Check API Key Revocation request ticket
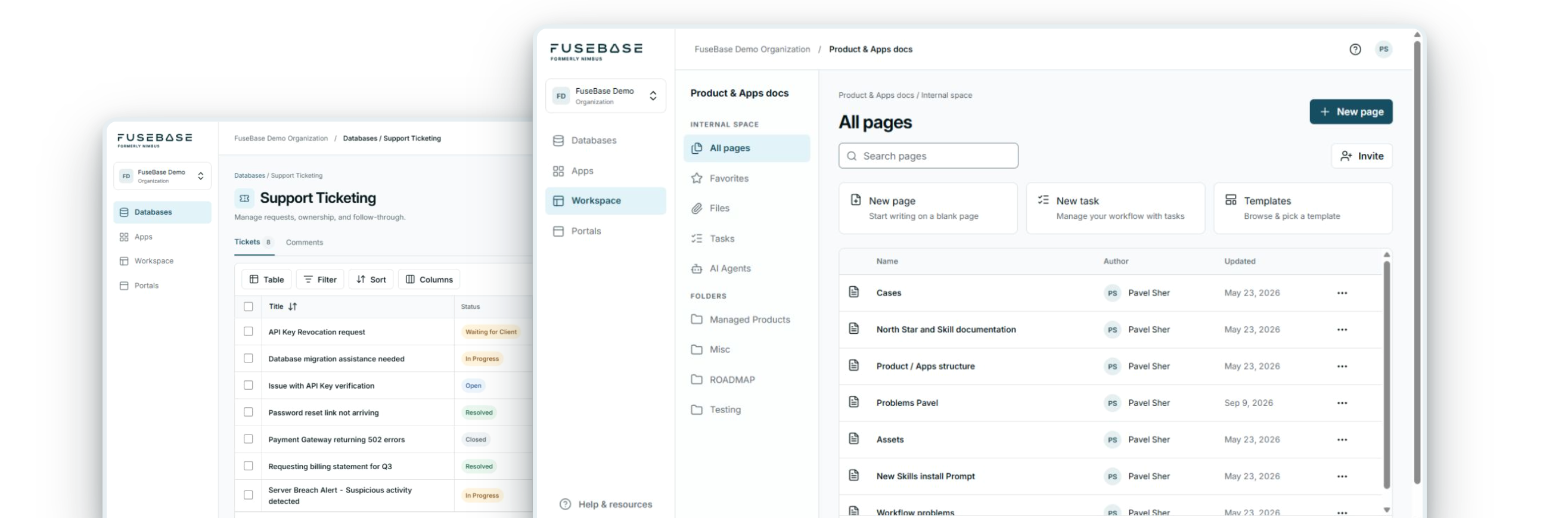This screenshot has width=1568, height=518. pyautogui.click(x=249, y=332)
